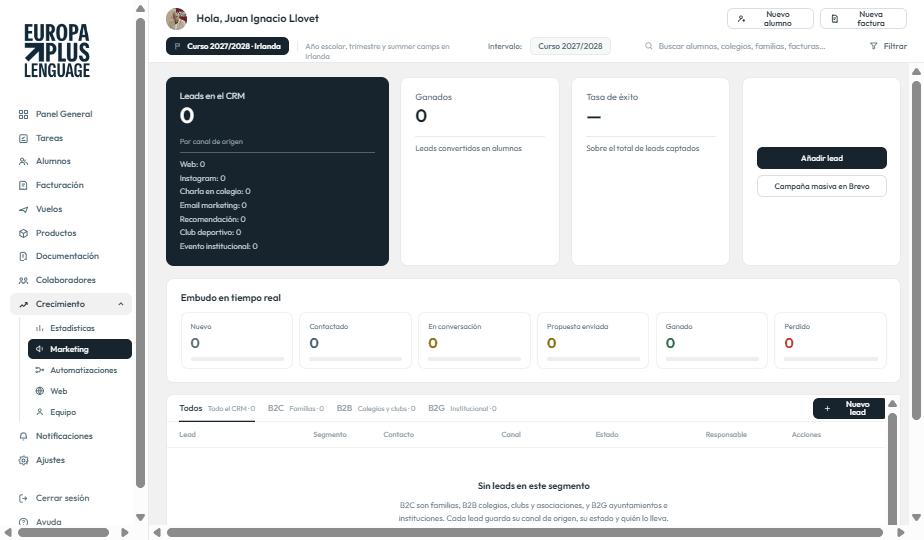Image resolution: width=924 pixels, height=540 pixels.
Task: Click the Cerrar sesión link
Action: coord(62,498)
